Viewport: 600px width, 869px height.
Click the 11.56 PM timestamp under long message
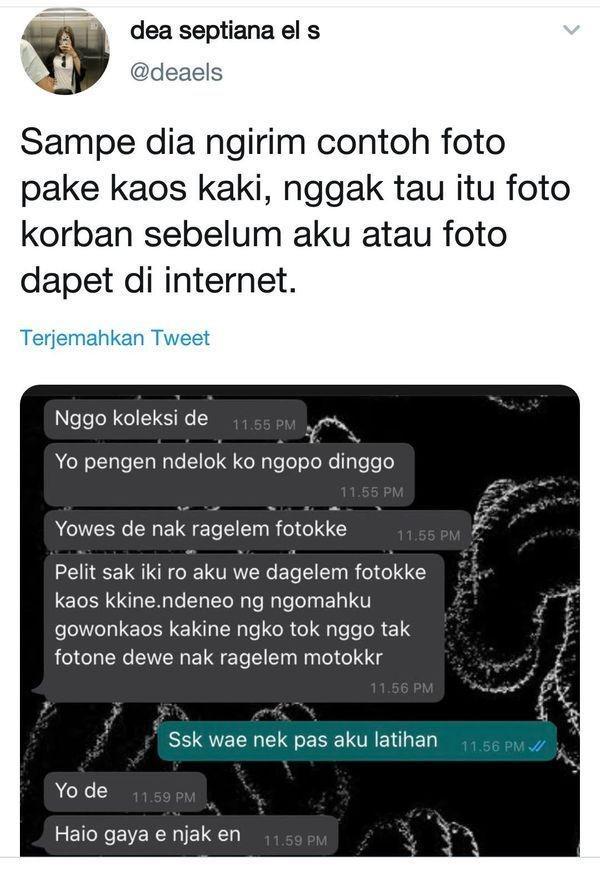coord(402,688)
